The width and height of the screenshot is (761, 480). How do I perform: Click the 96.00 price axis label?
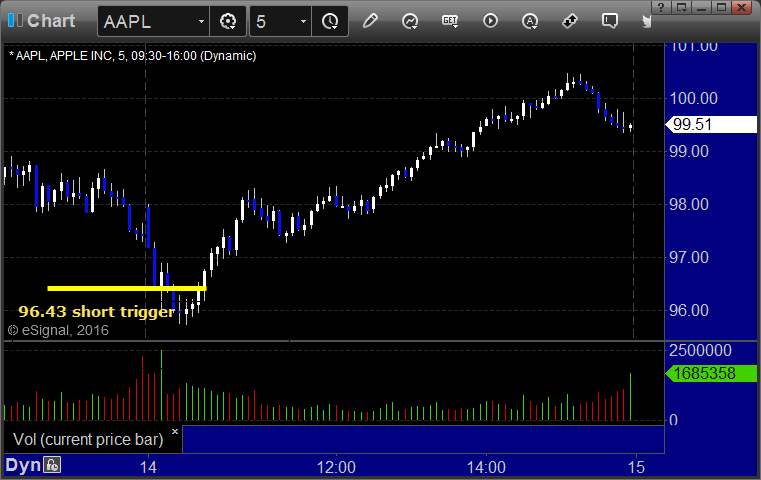[x=689, y=310]
